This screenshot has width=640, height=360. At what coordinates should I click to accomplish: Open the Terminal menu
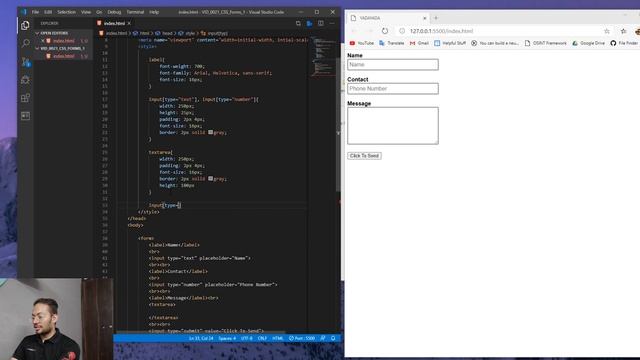click(135, 12)
